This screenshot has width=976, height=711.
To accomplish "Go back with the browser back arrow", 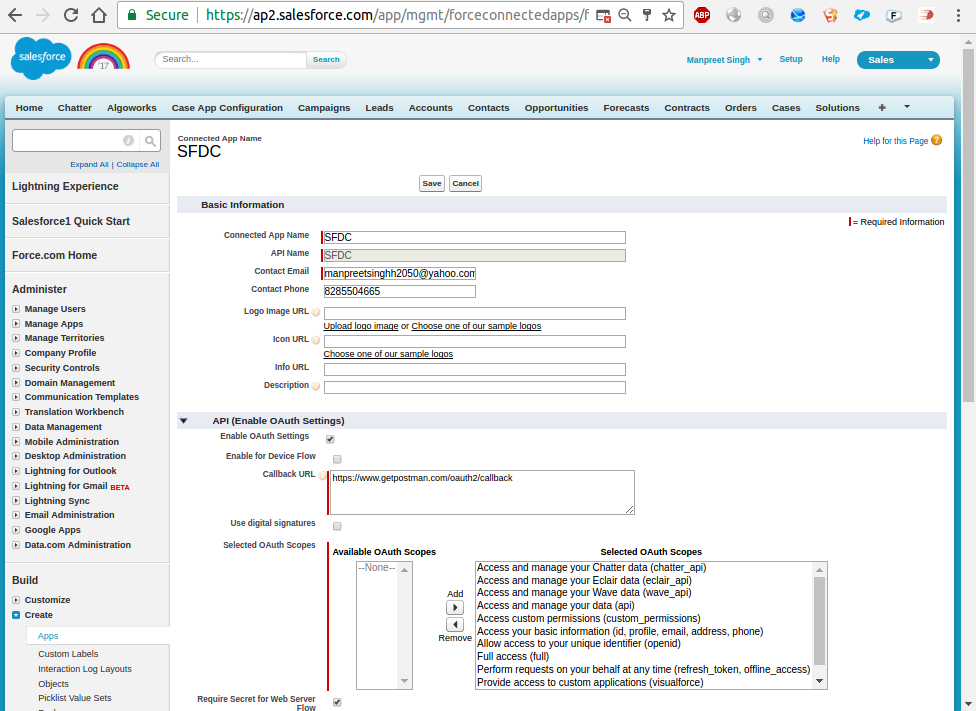I will tap(15, 15).
